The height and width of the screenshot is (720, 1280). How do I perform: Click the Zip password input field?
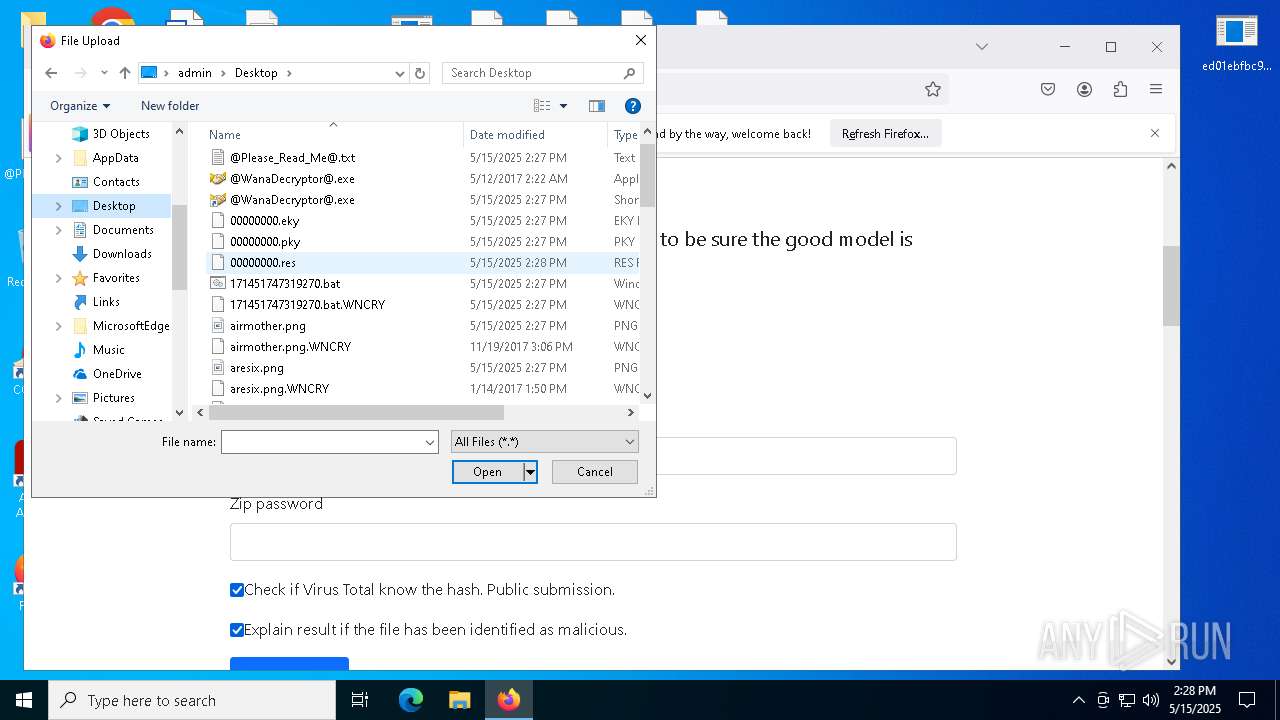pos(593,542)
